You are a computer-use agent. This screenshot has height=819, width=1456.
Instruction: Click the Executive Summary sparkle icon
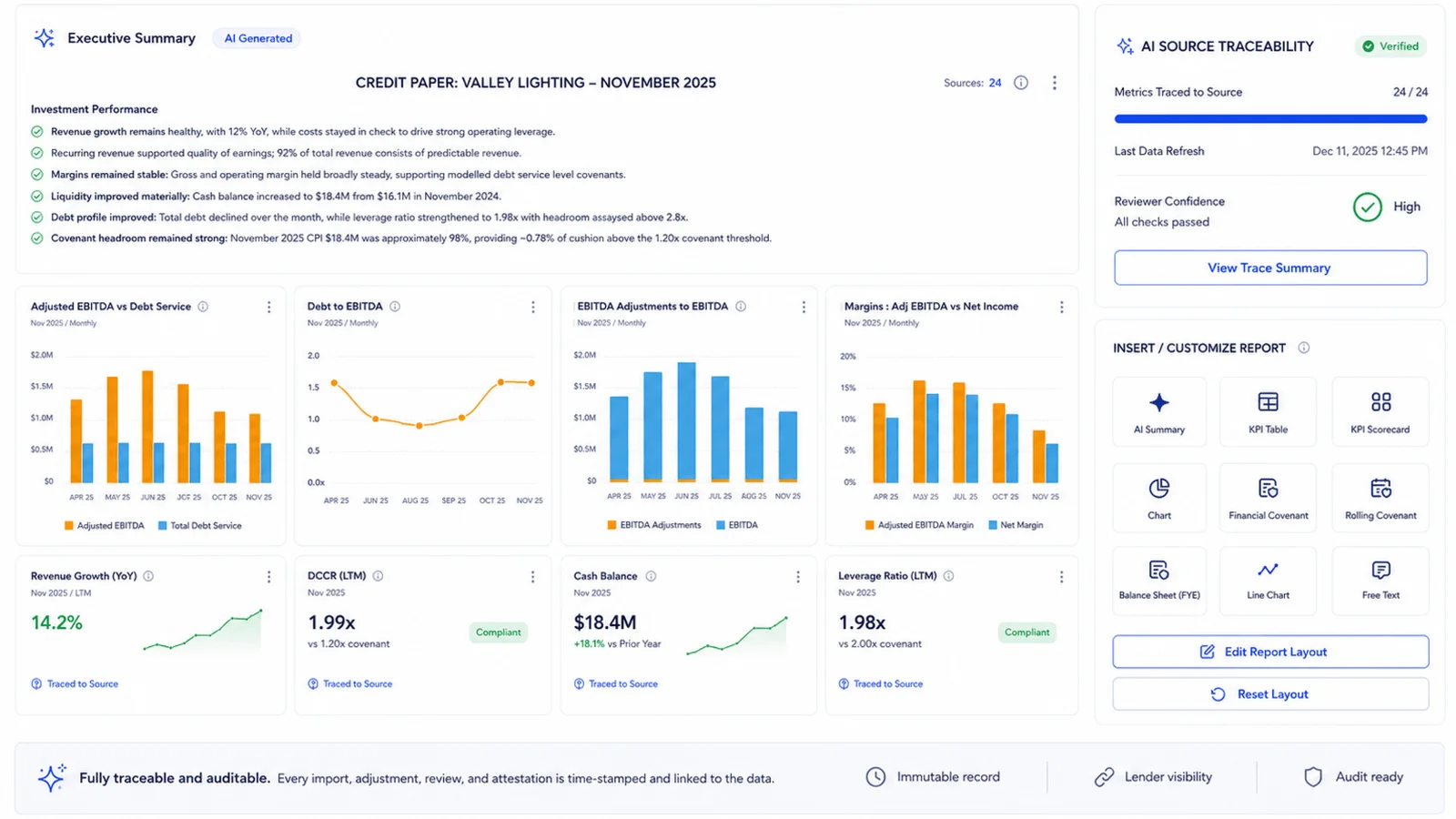44,38
